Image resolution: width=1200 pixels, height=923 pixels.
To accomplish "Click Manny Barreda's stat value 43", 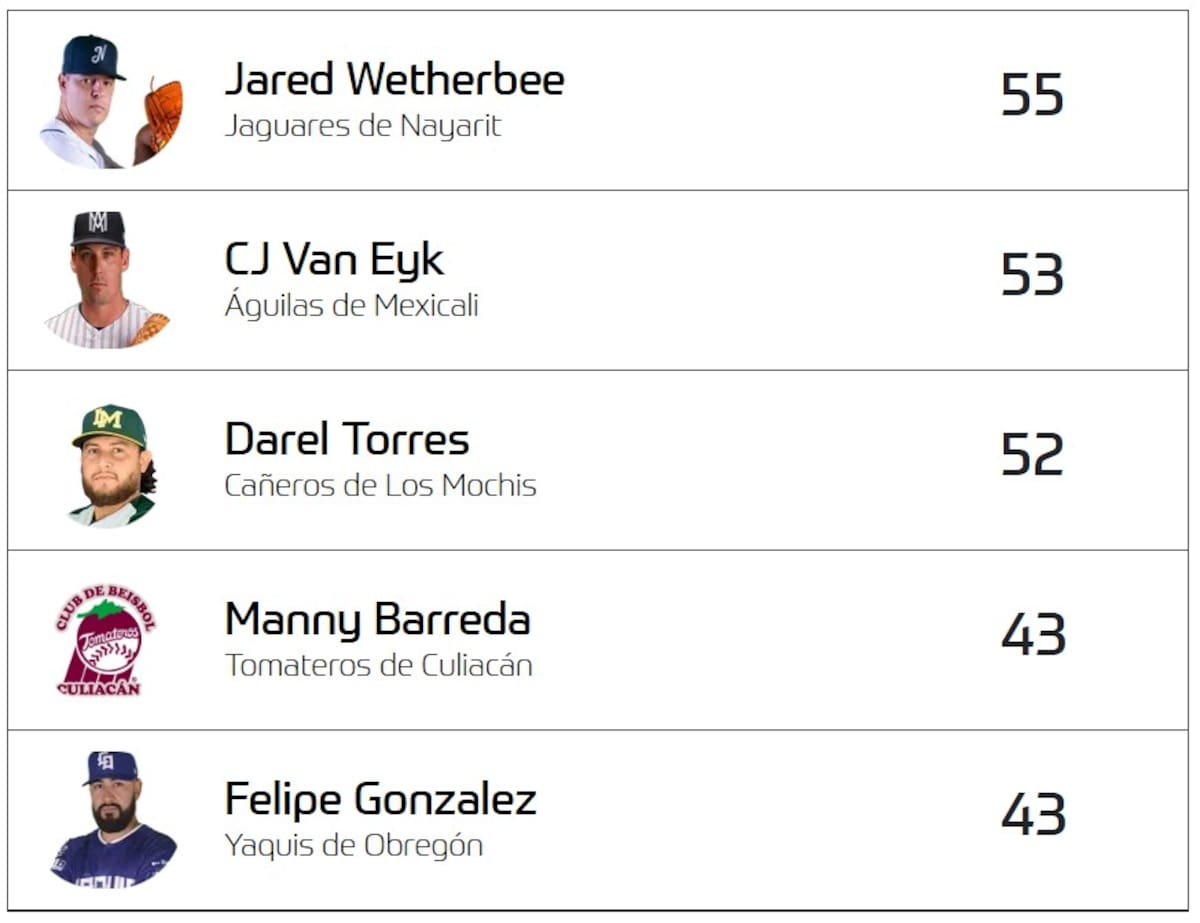I will pyautogui.click(x=1033, y=635).
